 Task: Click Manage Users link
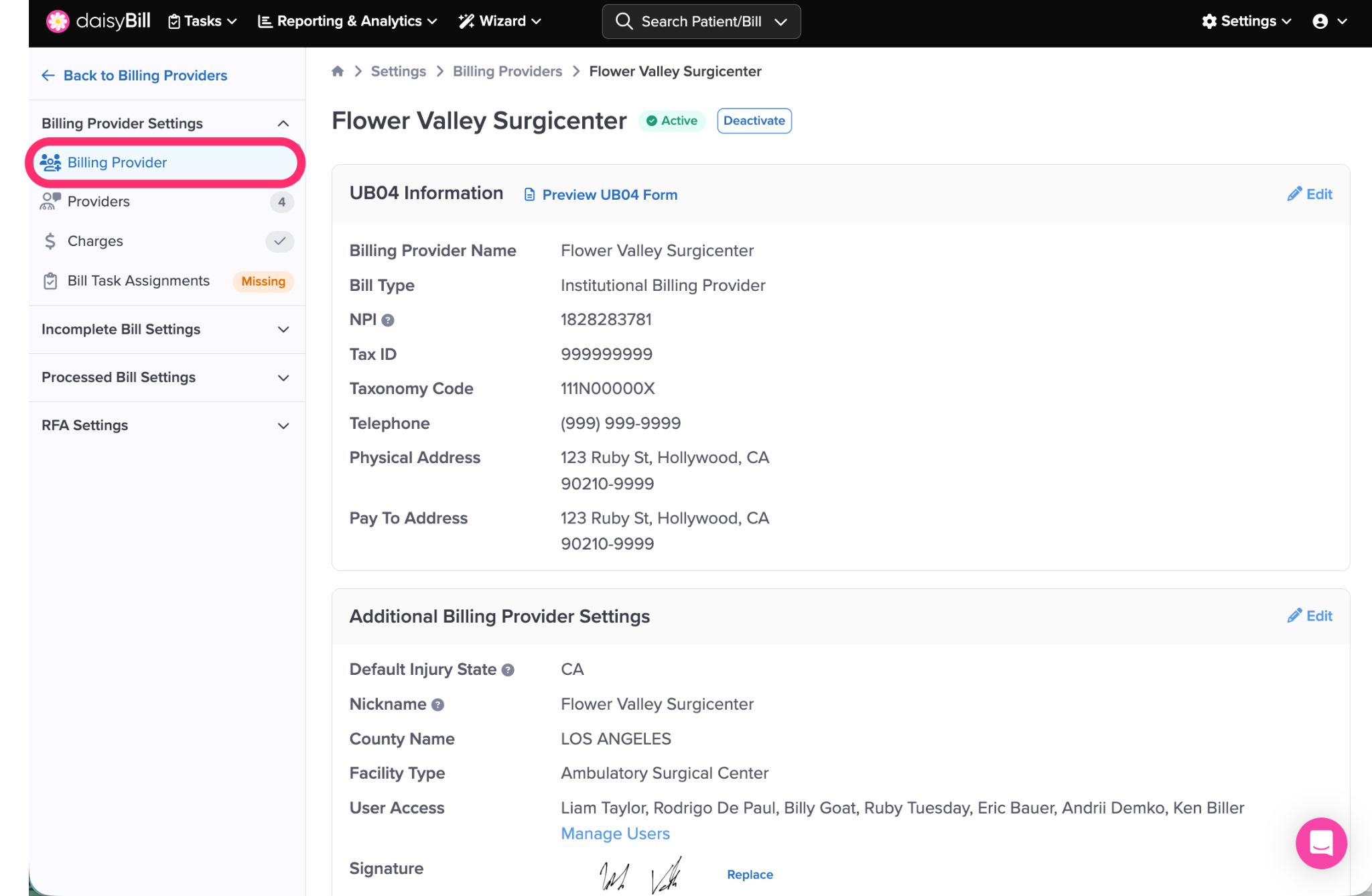(x=615, y=834)
